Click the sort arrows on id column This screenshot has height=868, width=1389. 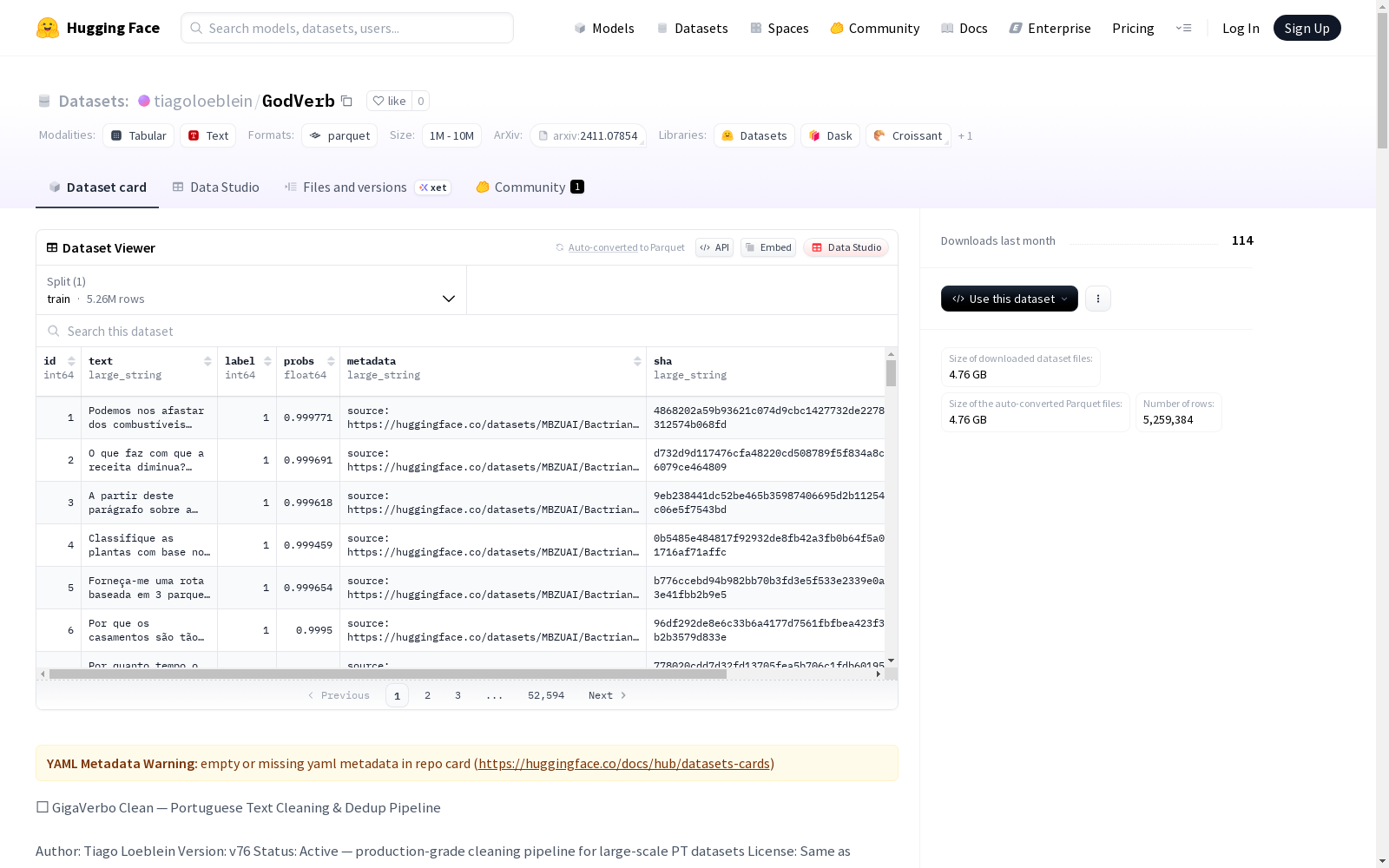(x=71, y=361)
